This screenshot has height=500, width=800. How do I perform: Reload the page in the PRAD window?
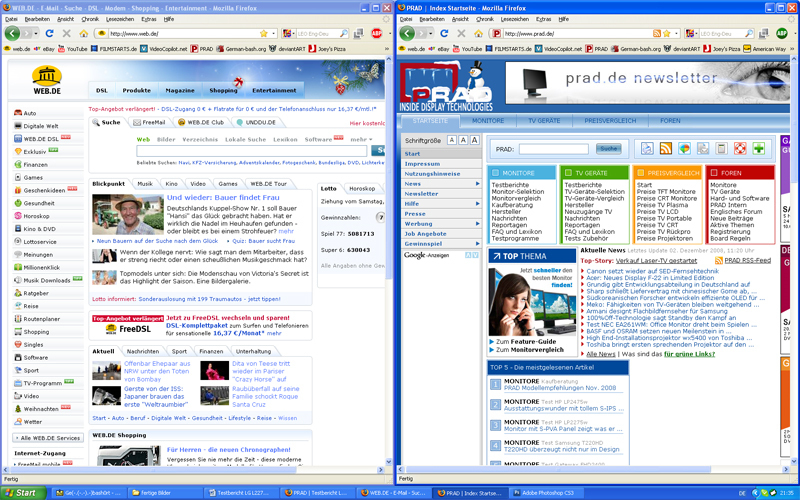point(444,33)
